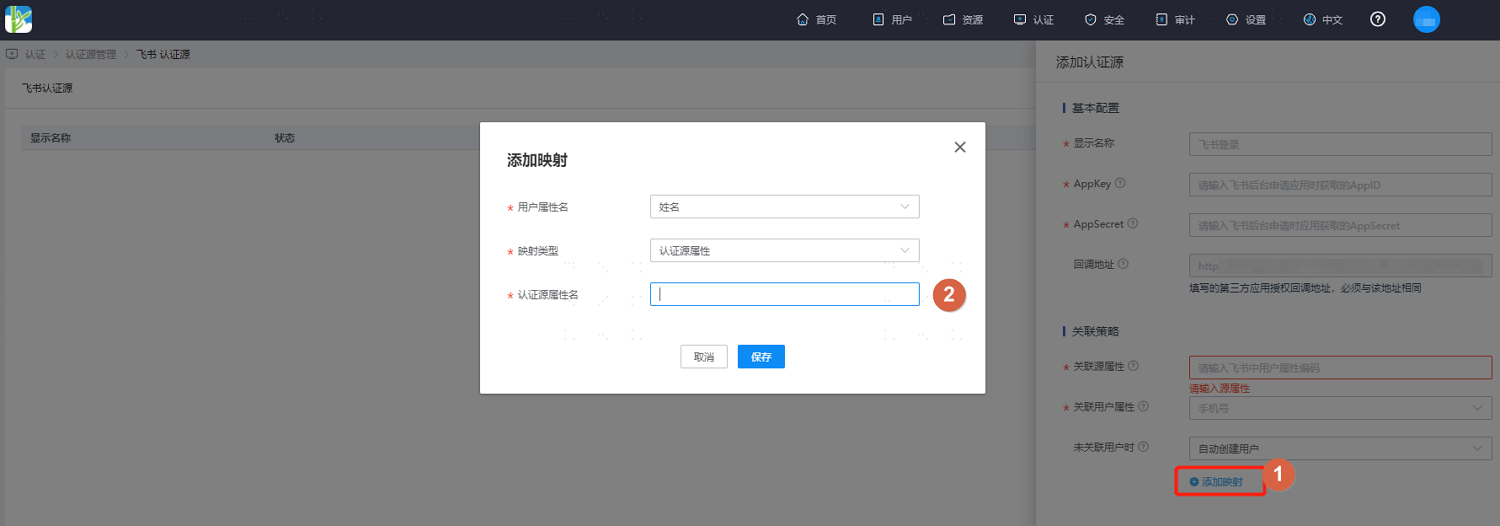
Task: Click the user icon beside 用户
Action: click(x=878, y=20)
